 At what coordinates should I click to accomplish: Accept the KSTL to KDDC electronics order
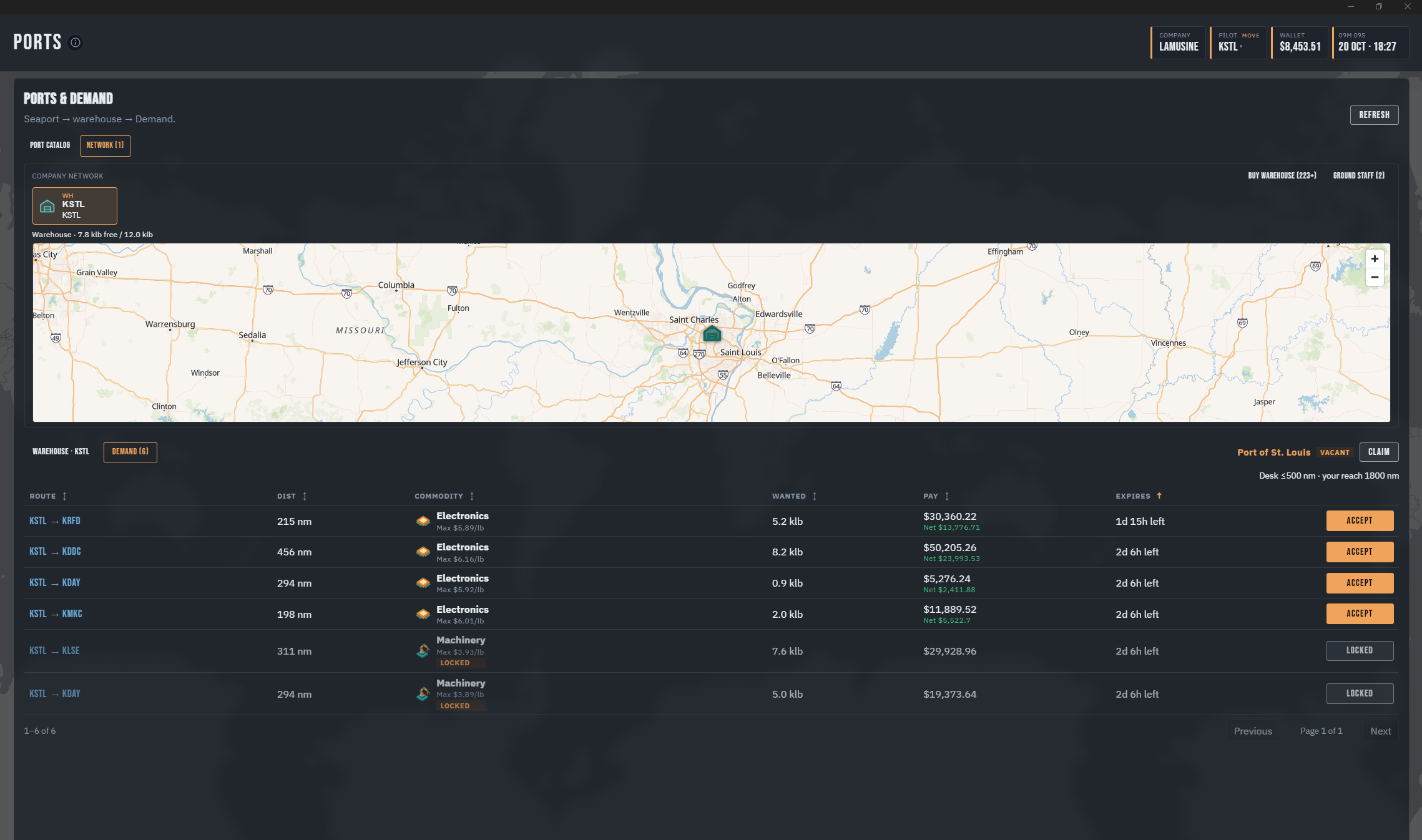(x=1359, y=552)
